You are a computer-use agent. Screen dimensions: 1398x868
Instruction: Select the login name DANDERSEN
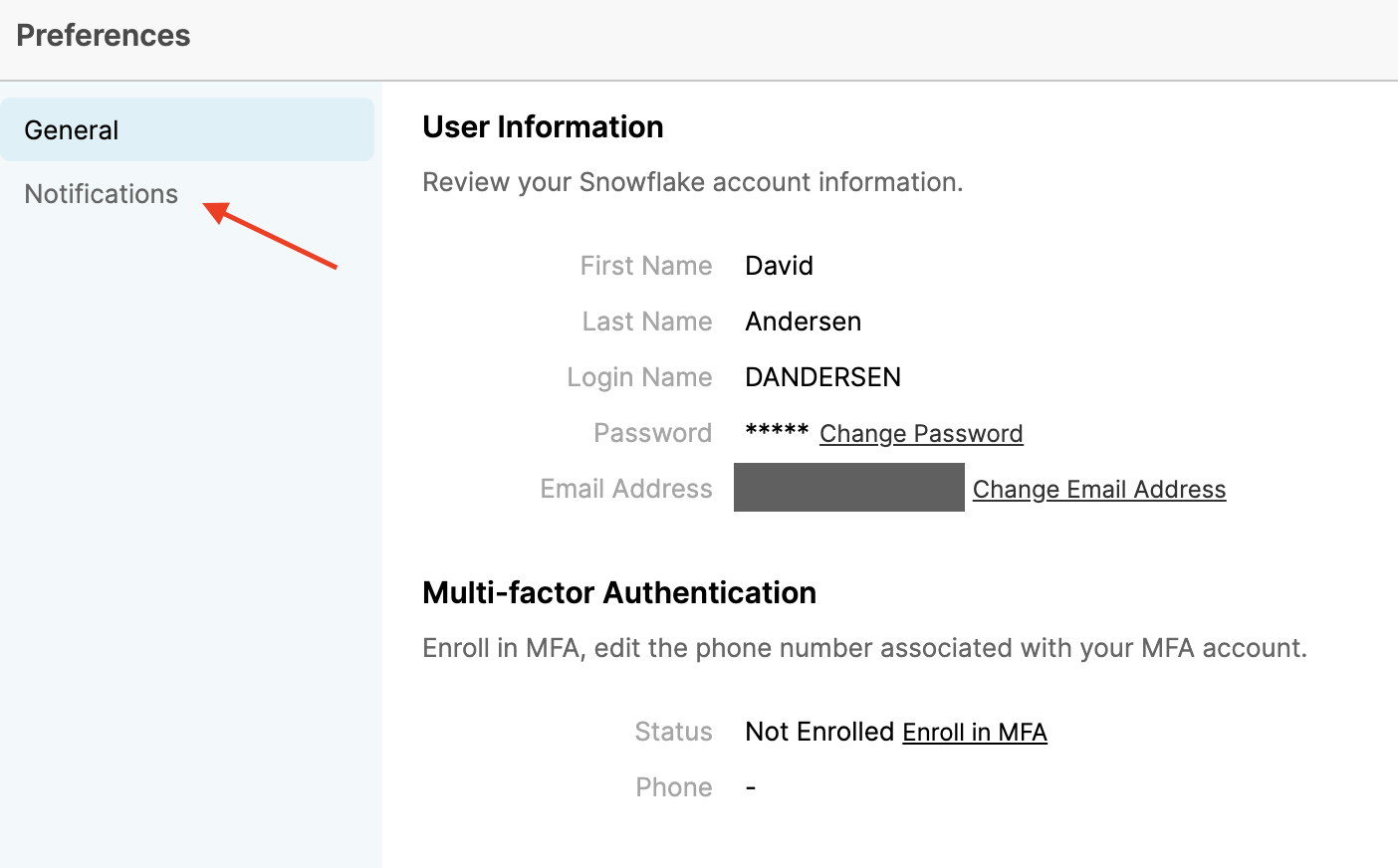[822, 377]
